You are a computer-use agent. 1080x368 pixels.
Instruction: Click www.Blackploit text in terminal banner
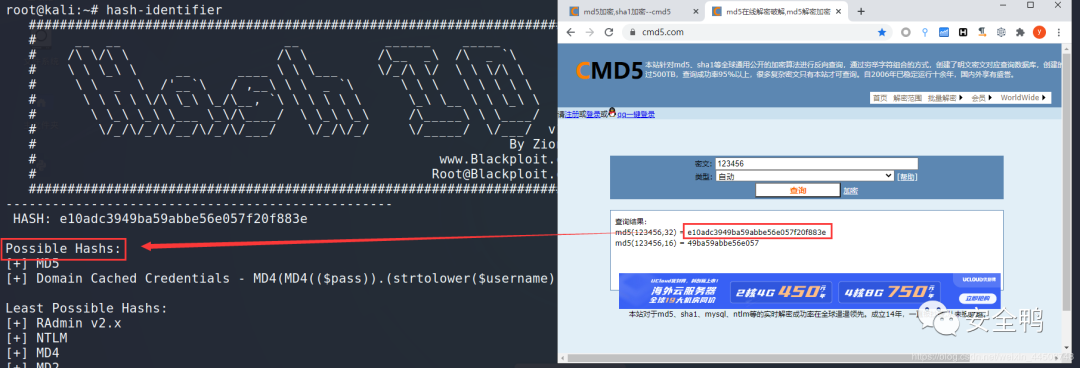click(x=497, y=159)
